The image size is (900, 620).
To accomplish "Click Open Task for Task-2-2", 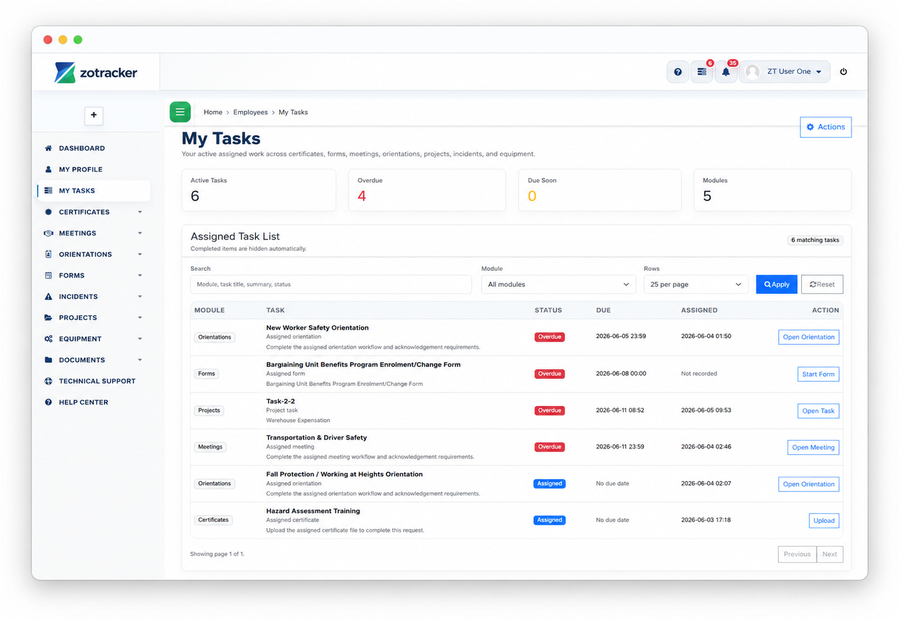I will [x=818, y=411].
